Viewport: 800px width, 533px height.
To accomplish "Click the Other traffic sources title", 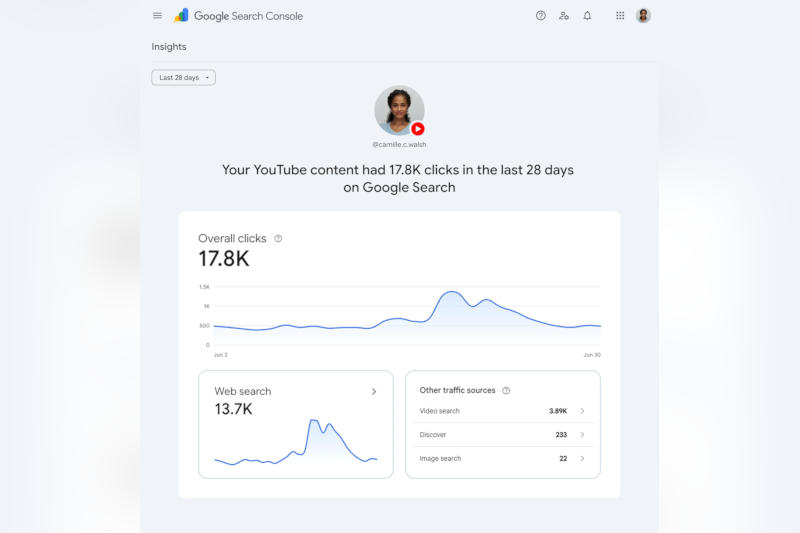I will 457,390.
